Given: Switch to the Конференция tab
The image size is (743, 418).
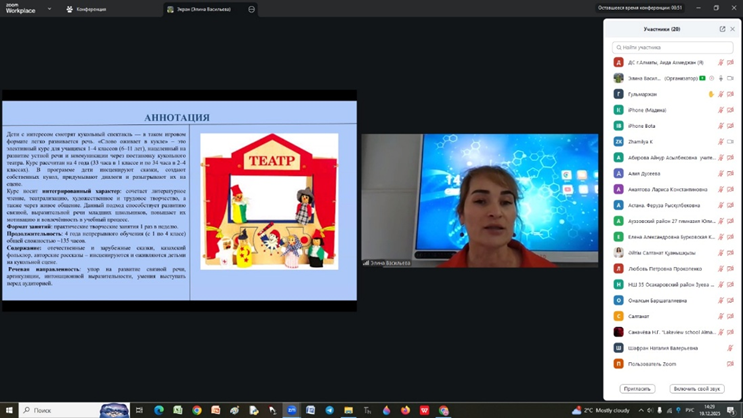Looking at the screenshot, I should [86, 9].
